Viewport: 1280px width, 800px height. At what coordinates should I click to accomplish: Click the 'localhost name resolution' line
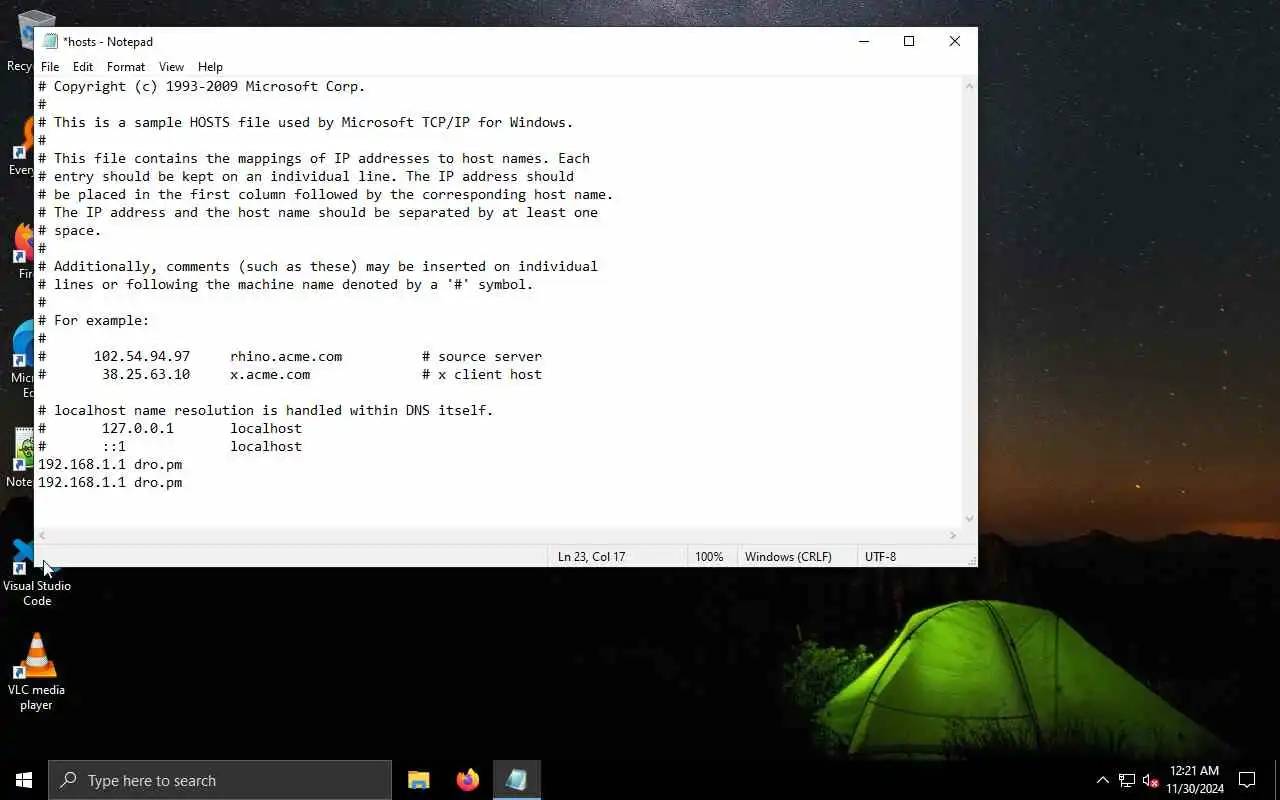pos(266,410)
